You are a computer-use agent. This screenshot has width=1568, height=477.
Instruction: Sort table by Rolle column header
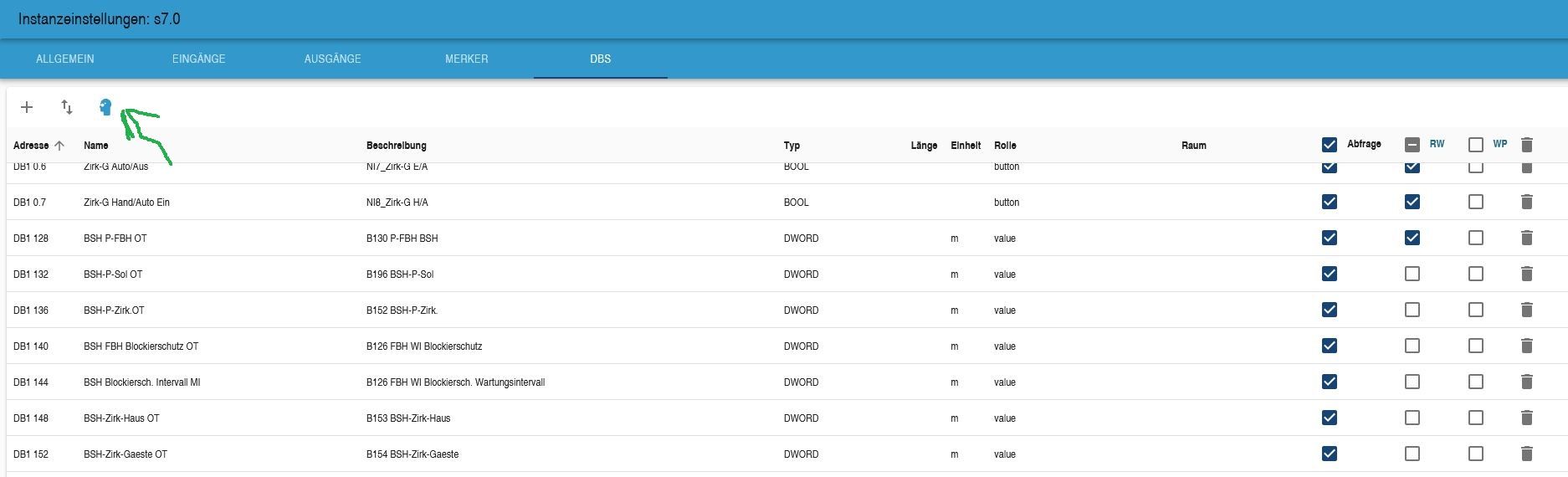[x=1005, y=146]
